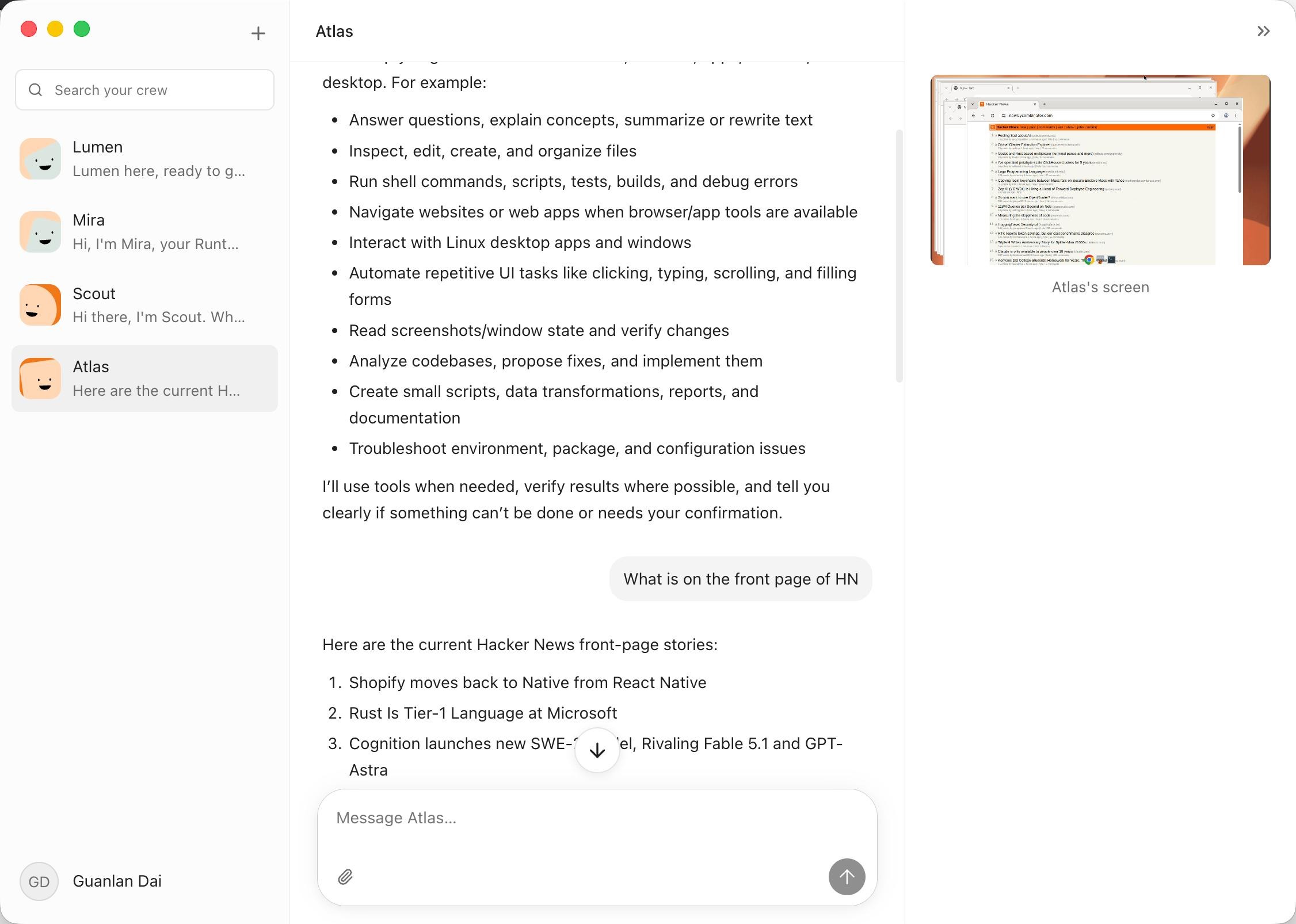Image resolution: width=1296 pixels, height=924 pixels.
Task: Click 'What is on the front page of HN' bubble
Action: point(741,579)
